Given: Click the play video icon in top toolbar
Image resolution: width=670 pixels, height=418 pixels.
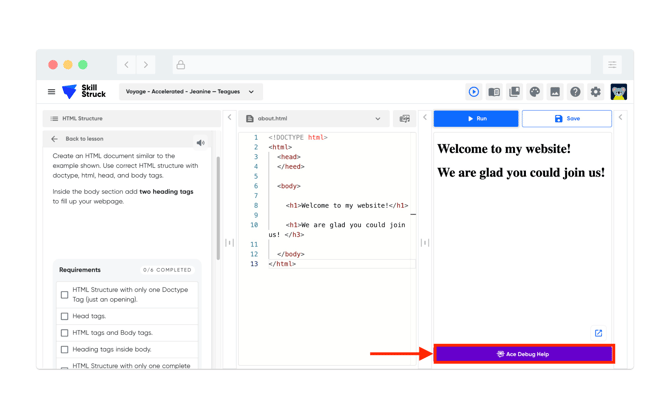Looking at the screenshot, I should tap(474, 92).
